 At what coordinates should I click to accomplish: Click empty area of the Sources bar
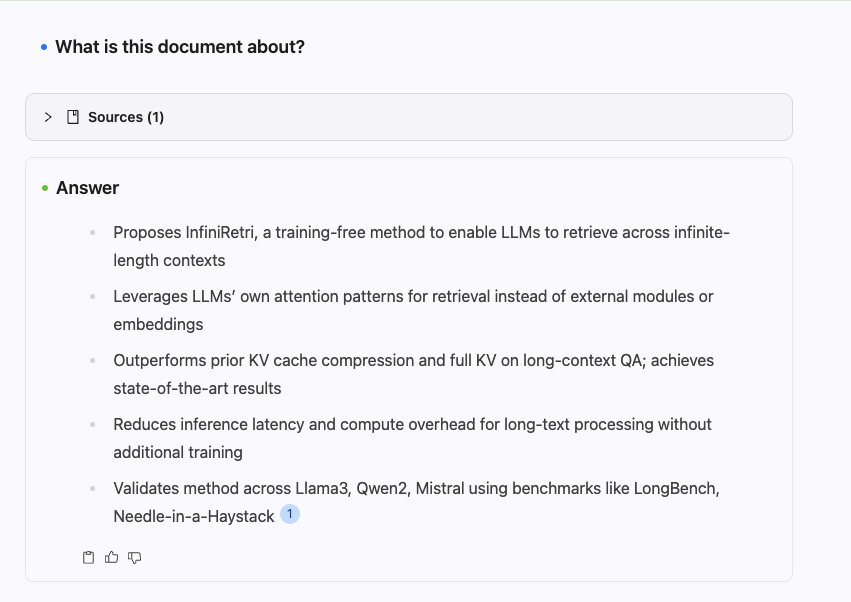[x=480, y=117]
